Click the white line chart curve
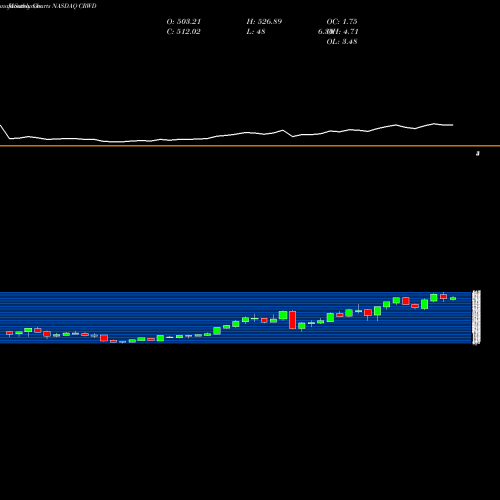This screenshot has height=500, width=500. [x=227, y=135]
